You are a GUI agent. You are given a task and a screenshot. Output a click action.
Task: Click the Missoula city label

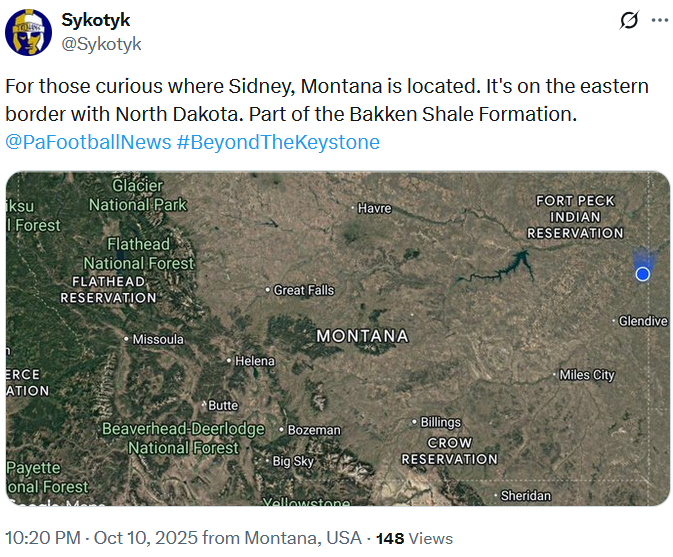point(158,340)
